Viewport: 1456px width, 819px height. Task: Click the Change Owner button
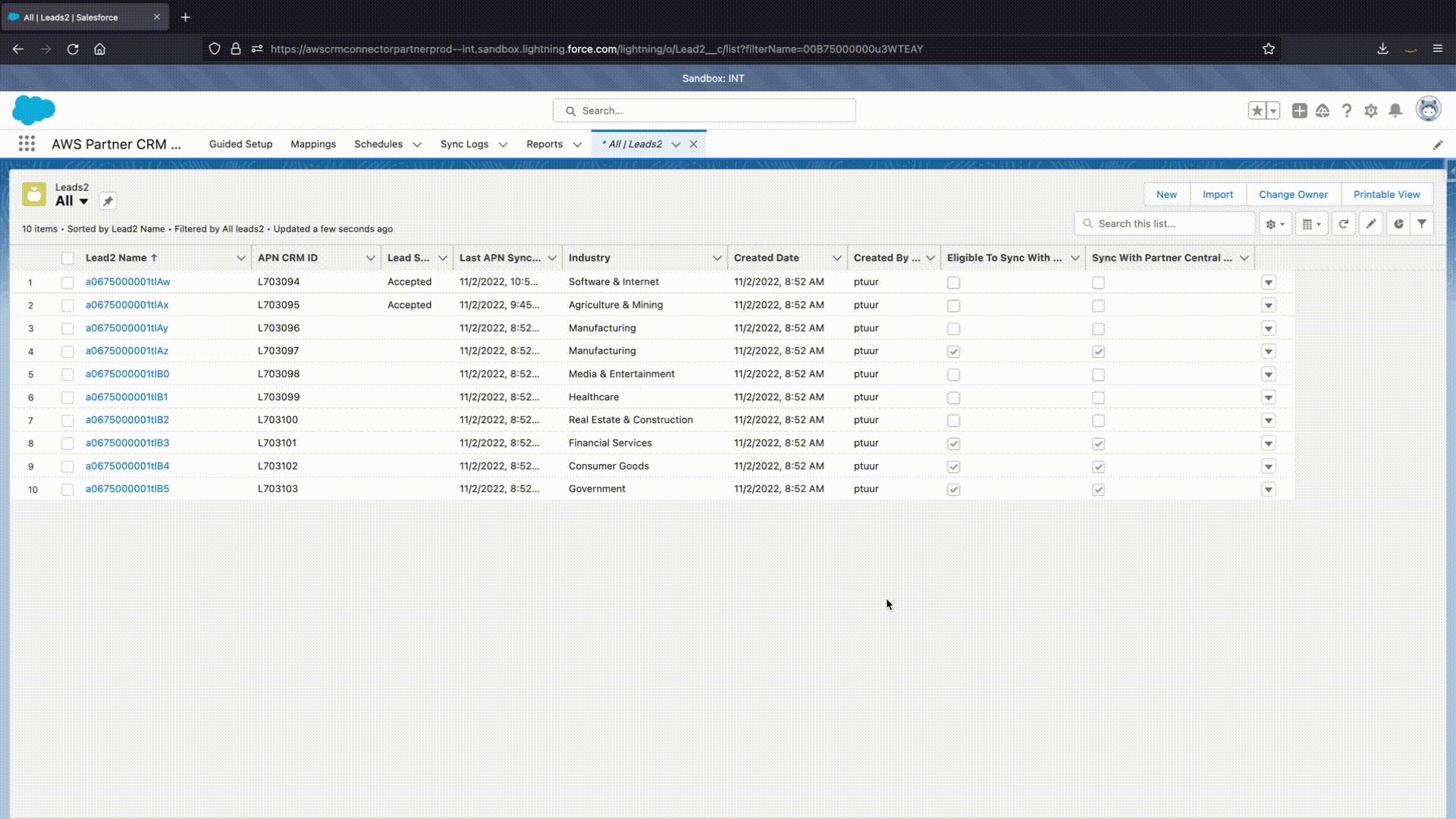click(x=1293, y=194)
